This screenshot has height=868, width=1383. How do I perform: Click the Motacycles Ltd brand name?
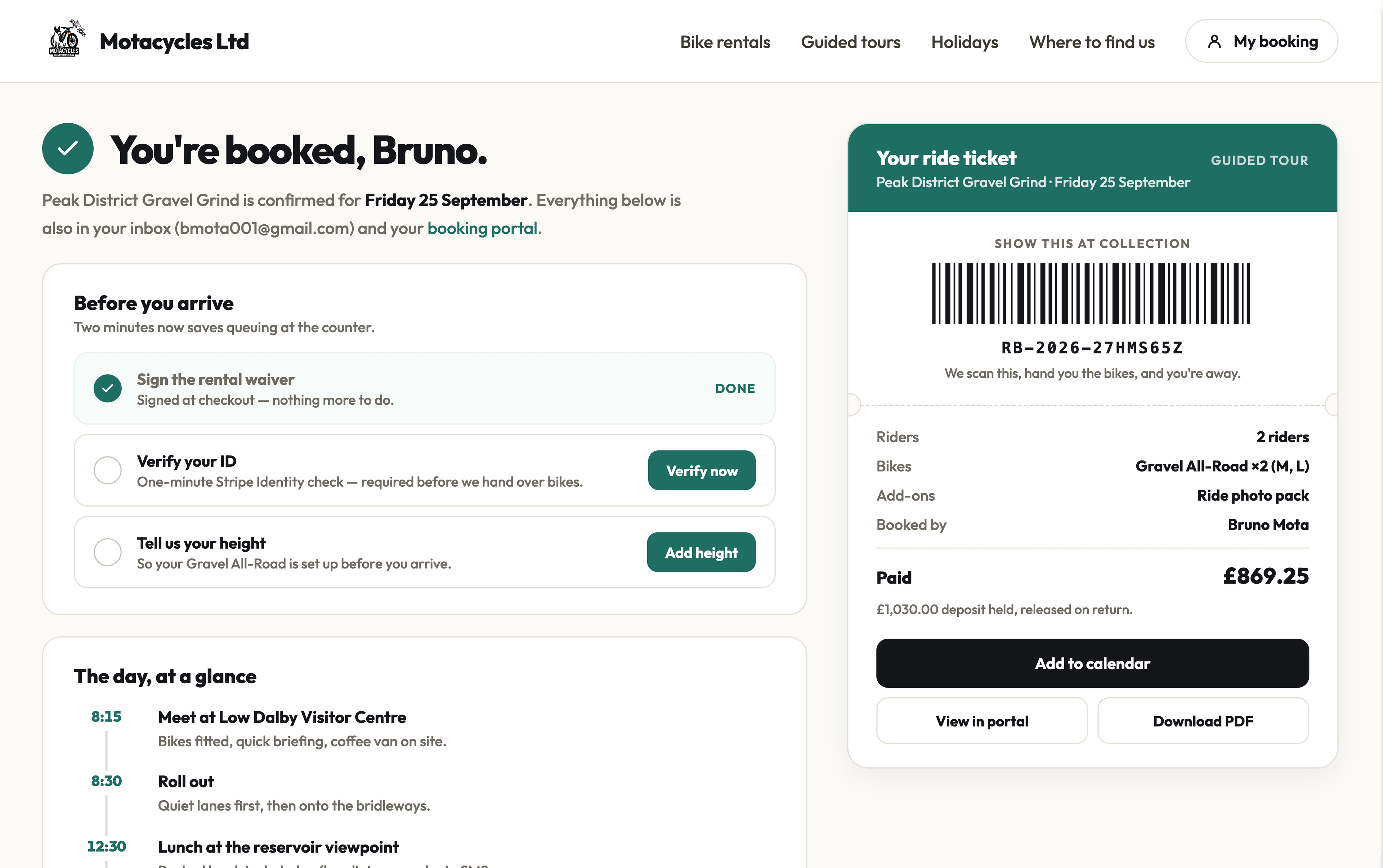point(174,41)
